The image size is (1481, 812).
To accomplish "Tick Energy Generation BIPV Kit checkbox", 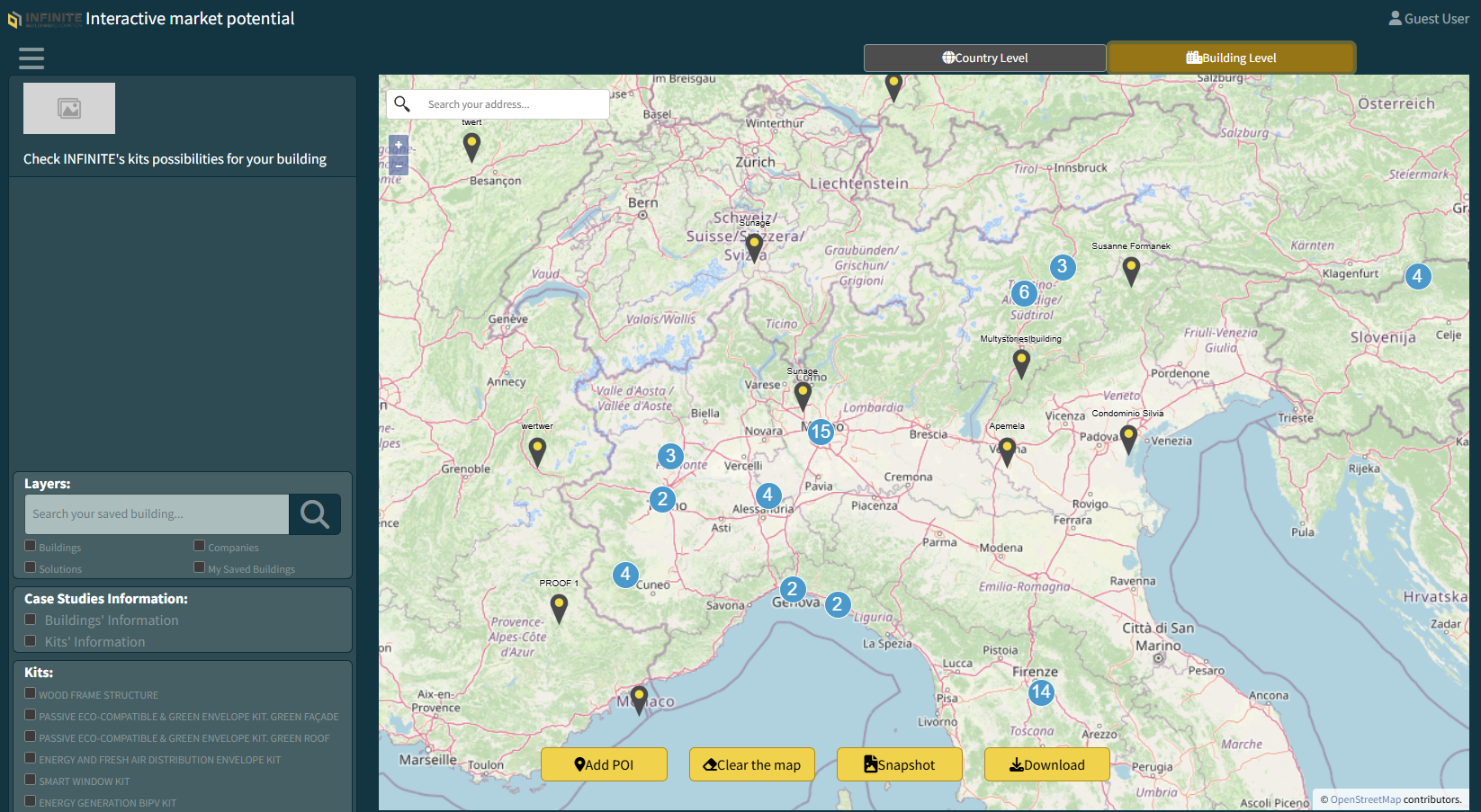I will tap(30, 801).
